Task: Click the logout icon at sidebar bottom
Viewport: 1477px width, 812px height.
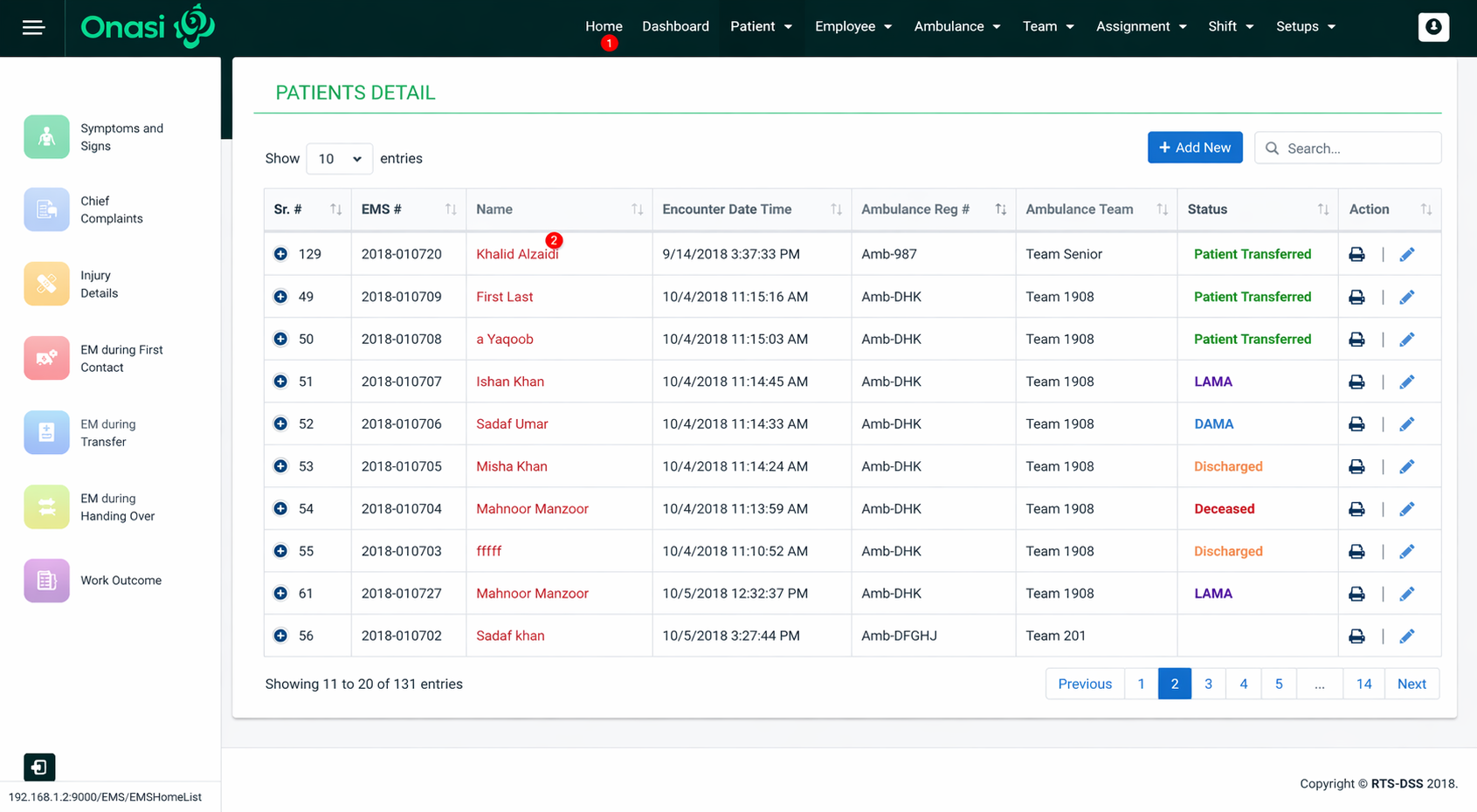Action: [x=38, y=767]
